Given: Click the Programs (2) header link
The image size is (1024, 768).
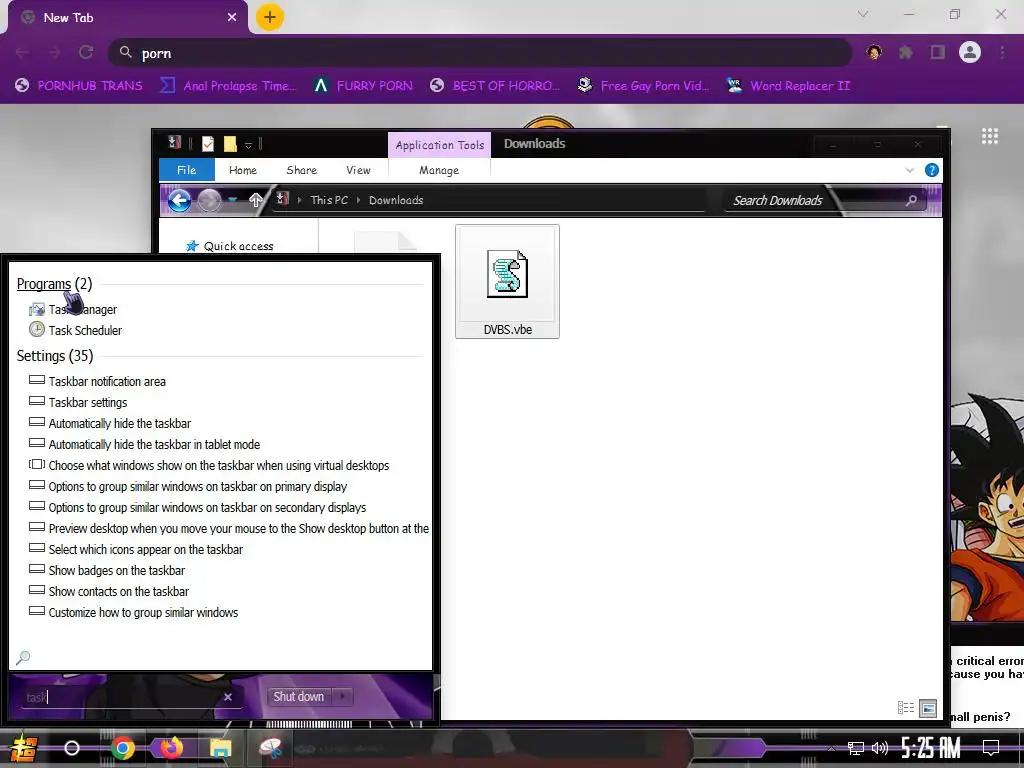Looking at the screenshot, I should pyautogui.click(x=54, y=283).
